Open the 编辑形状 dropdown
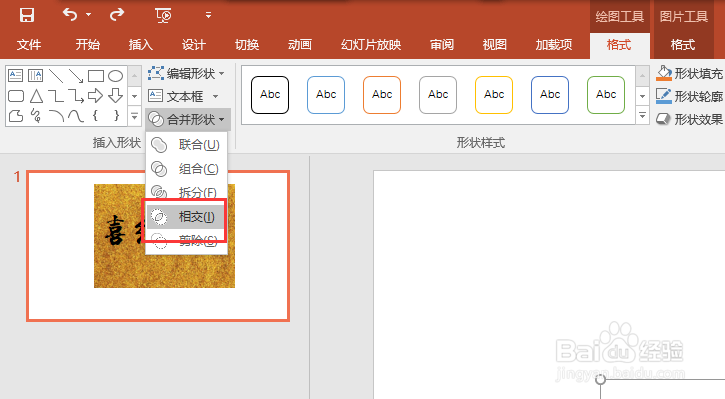This screenshot has width=725, height=399. 186,73
